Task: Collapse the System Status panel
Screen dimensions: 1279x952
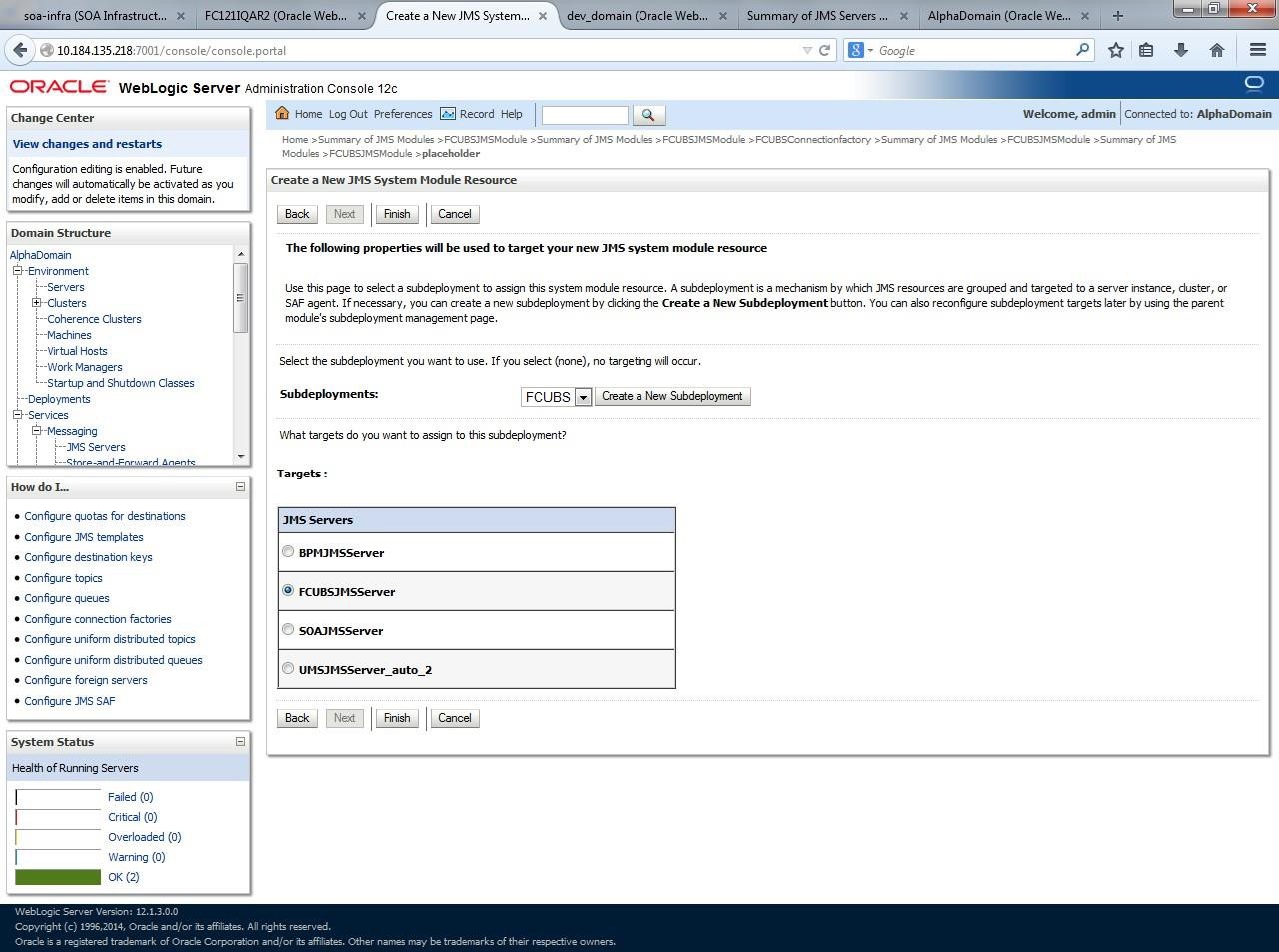Action: point(240,742)
